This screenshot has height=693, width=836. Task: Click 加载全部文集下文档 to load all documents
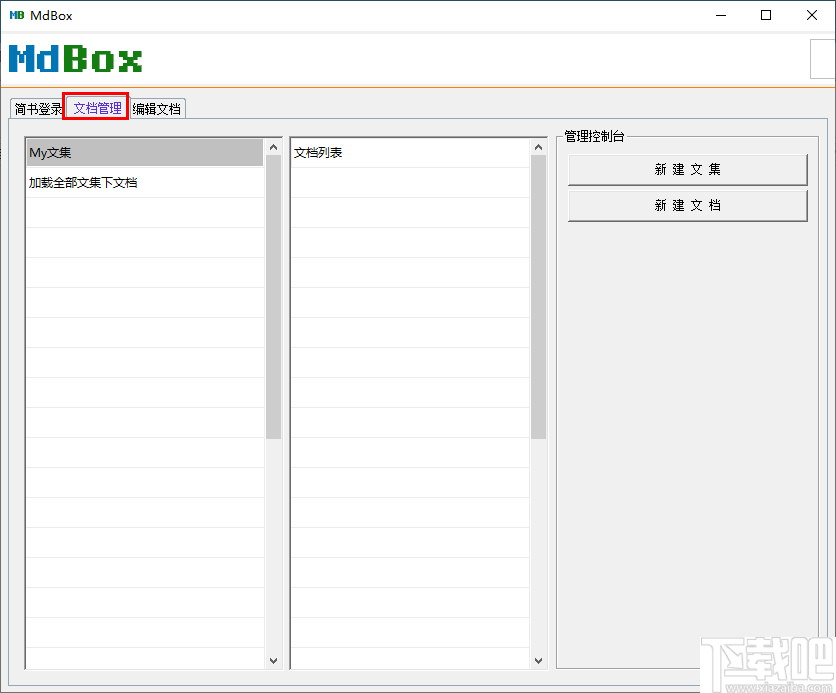click(80, 183)
